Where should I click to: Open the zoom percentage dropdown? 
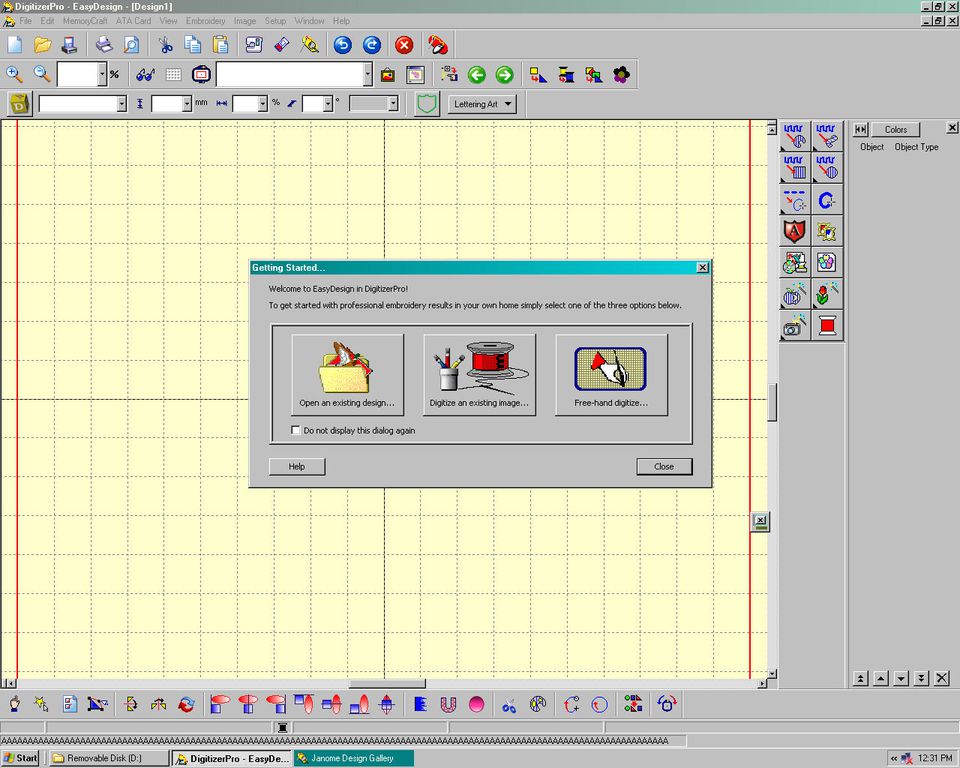pyautogui.click(x=102, y=74)
